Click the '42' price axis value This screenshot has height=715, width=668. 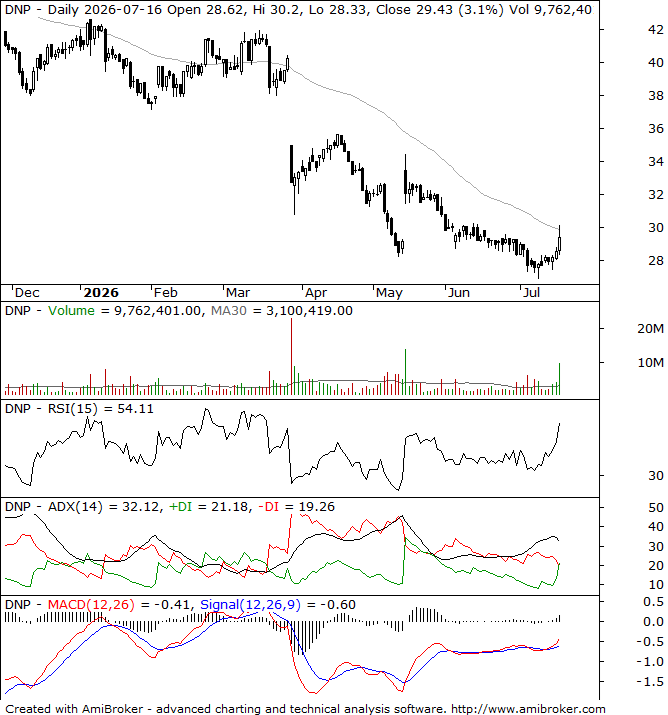[x=656, y=30]
